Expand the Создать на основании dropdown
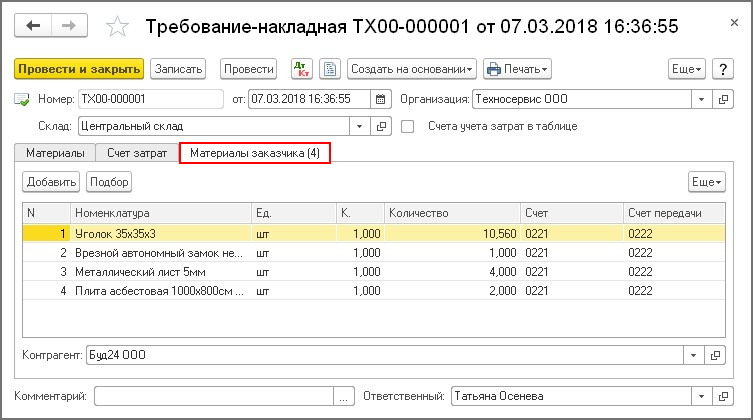The image size is (753, 420). (x=411, y=69)
